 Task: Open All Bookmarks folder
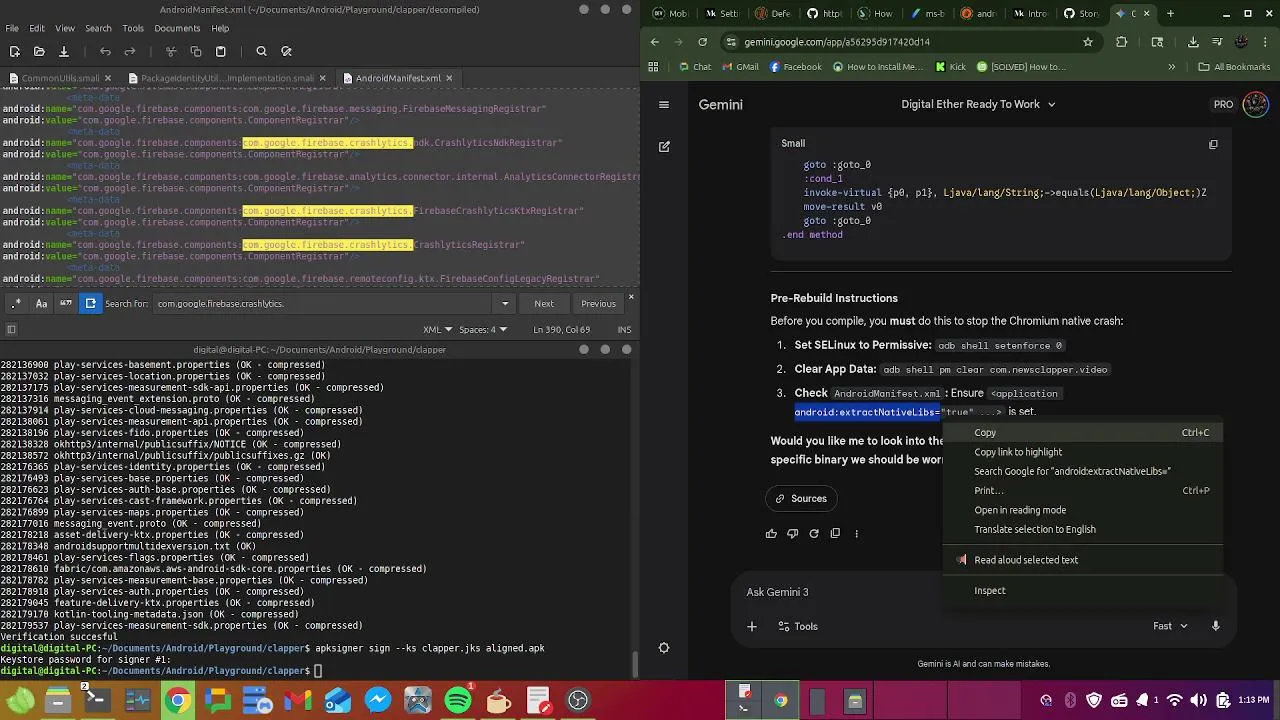pos(1234,67)
